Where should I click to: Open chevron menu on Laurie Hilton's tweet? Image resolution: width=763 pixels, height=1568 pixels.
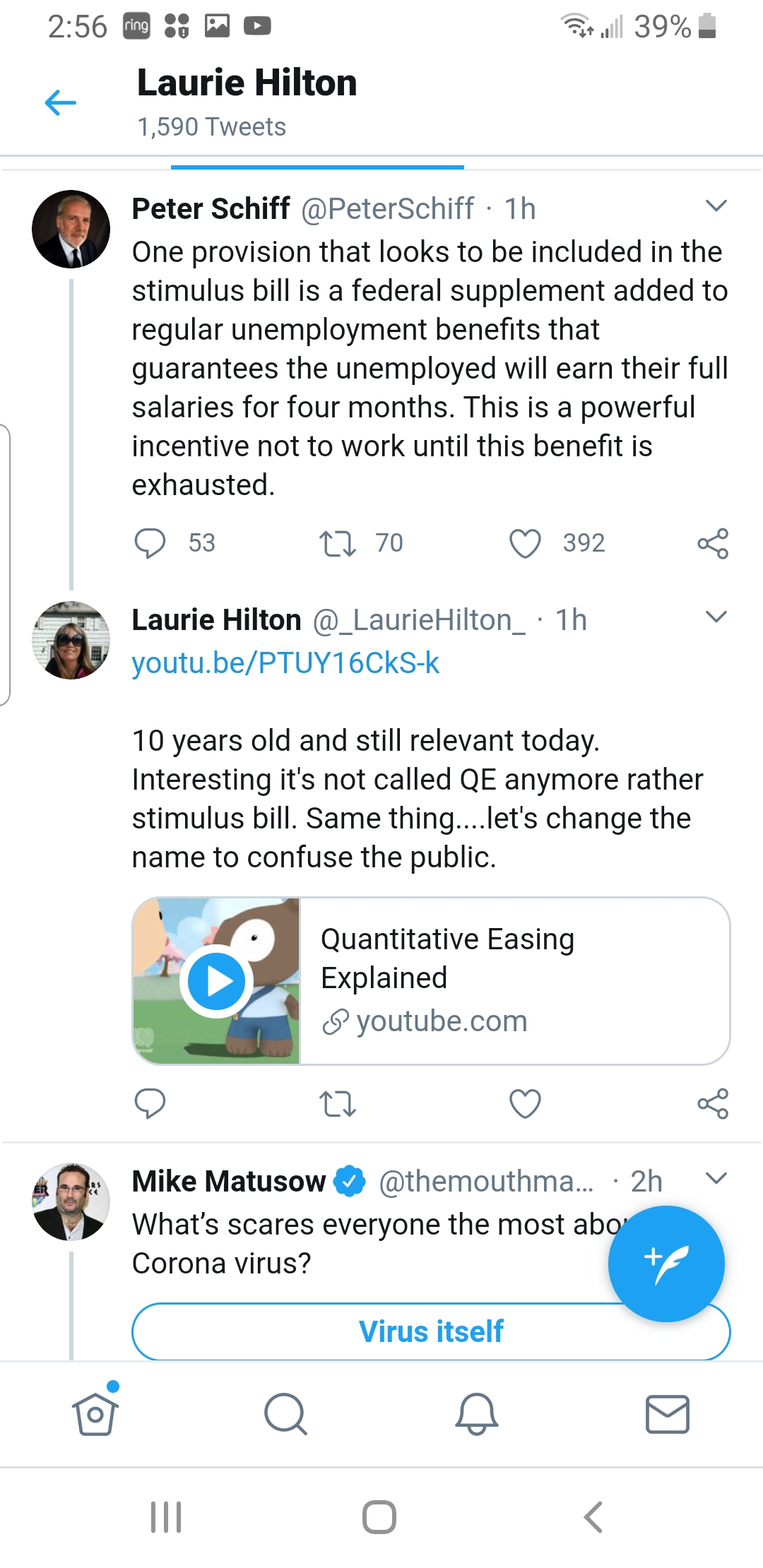coord(716,617)
